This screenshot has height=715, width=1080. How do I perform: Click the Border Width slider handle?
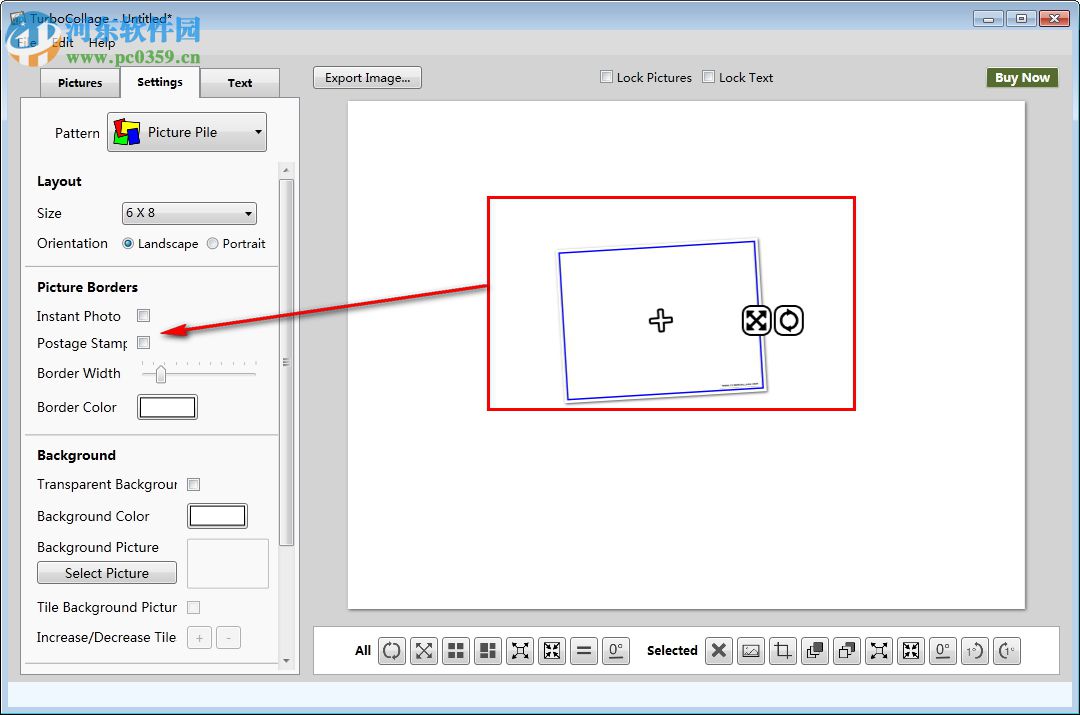[160, 374]
